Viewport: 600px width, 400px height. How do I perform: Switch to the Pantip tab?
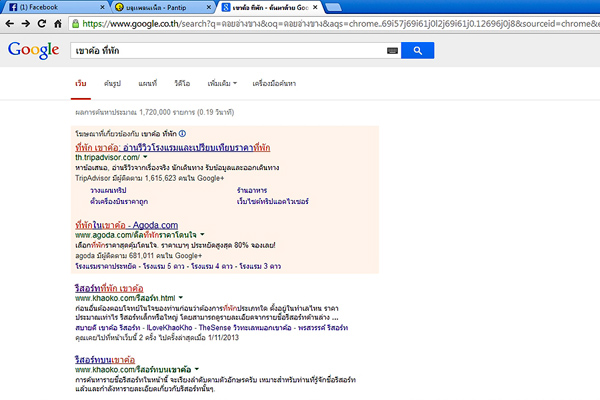pyautogui.click(x=163, y=7)
